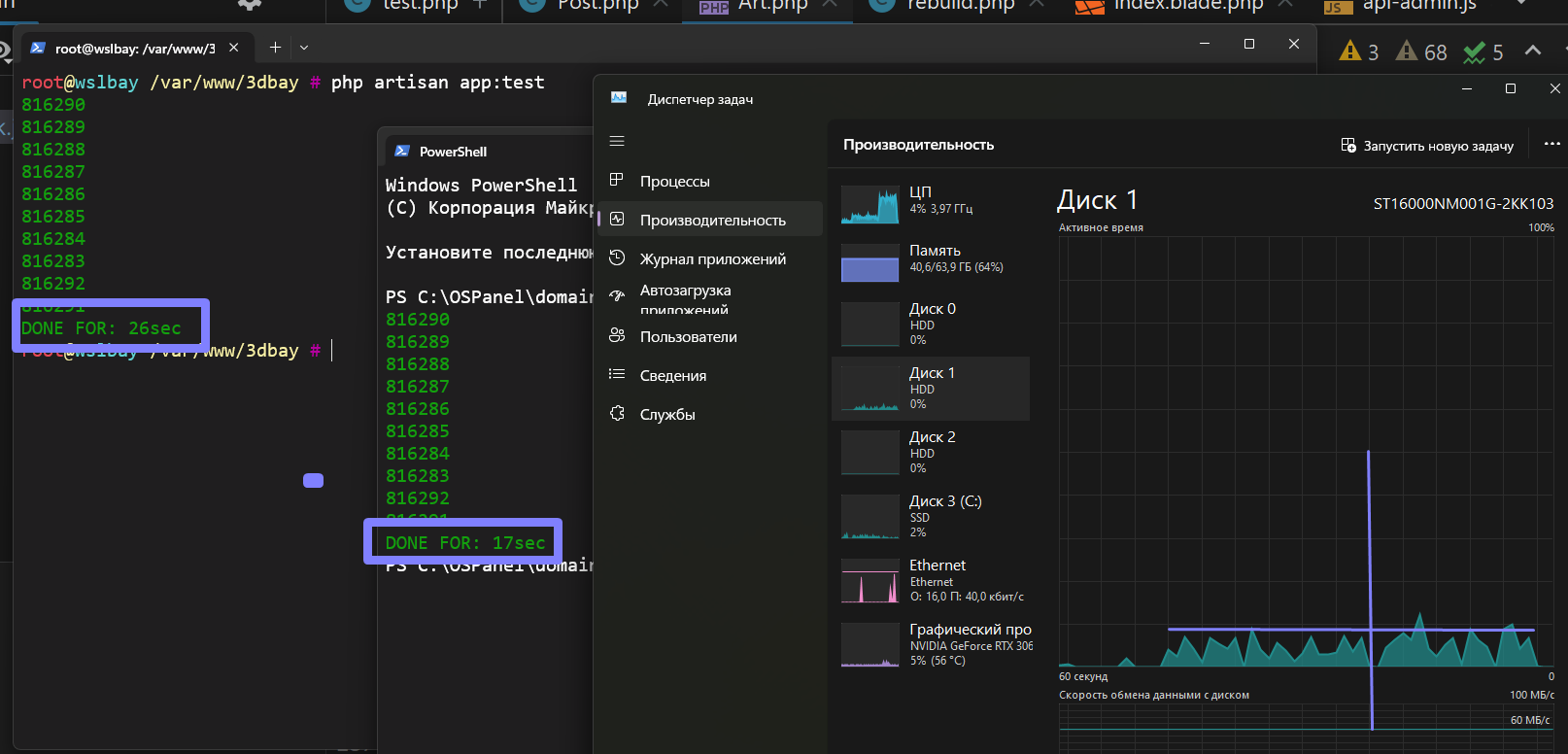Select Диск 3 (C:) SSD item

[x=931, y=516]
